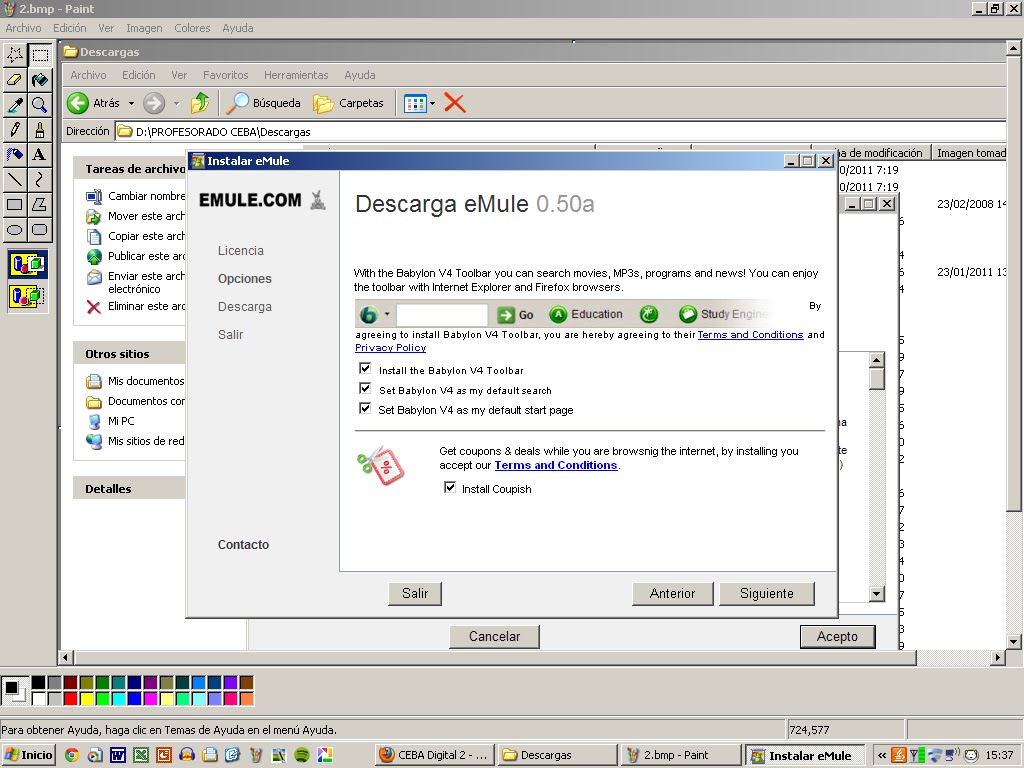This screenshot has width=1024, height=768.
Task: Click the Word icon in quick launch
Action: coord(118,755)
